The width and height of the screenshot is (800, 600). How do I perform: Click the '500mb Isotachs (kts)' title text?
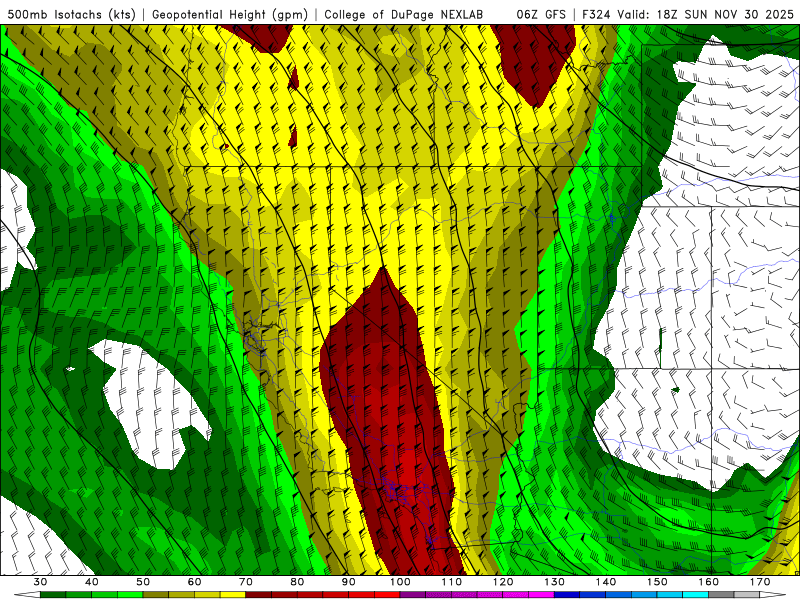coord(72,15)
